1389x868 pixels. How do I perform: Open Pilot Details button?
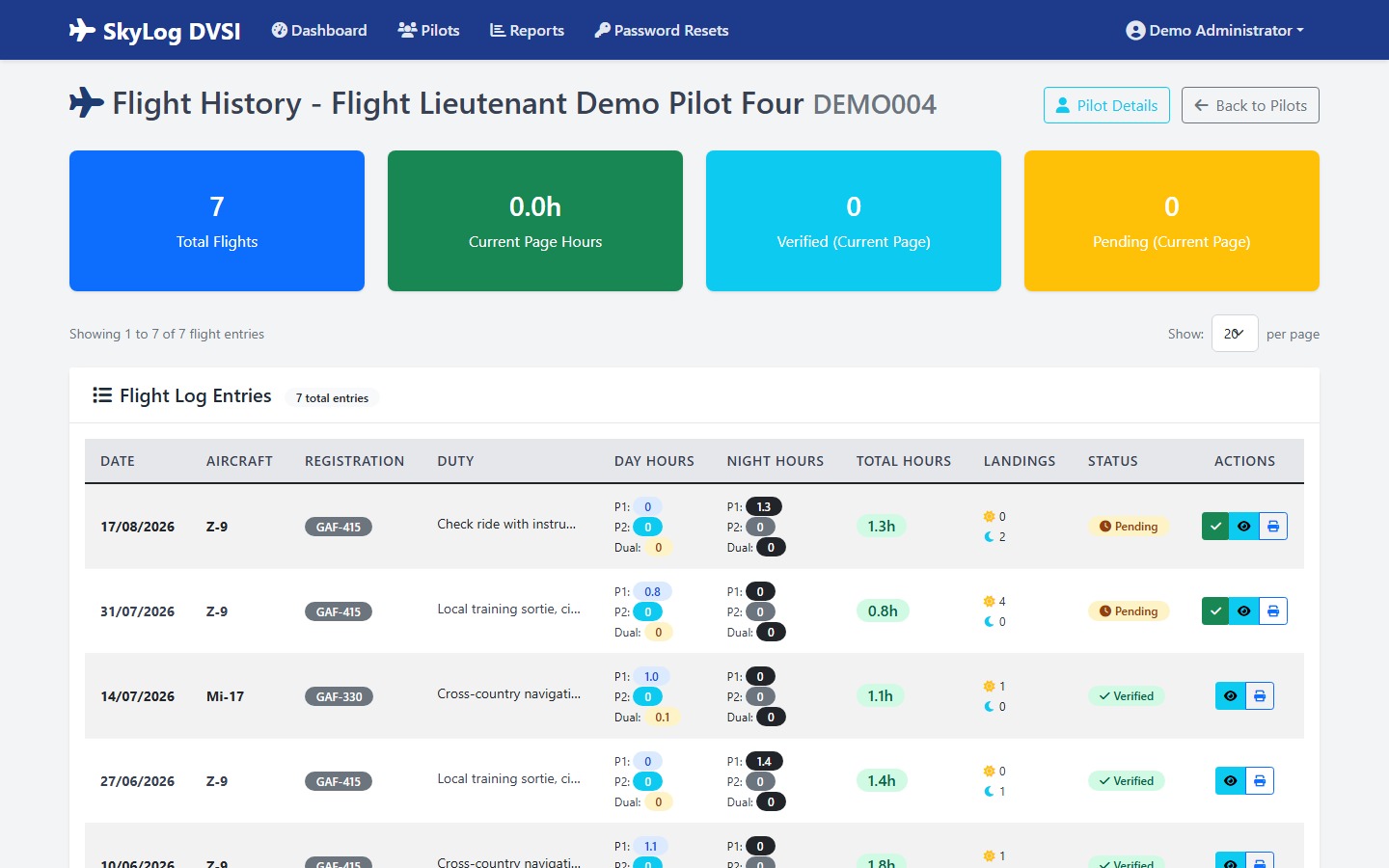[1106, 105]
